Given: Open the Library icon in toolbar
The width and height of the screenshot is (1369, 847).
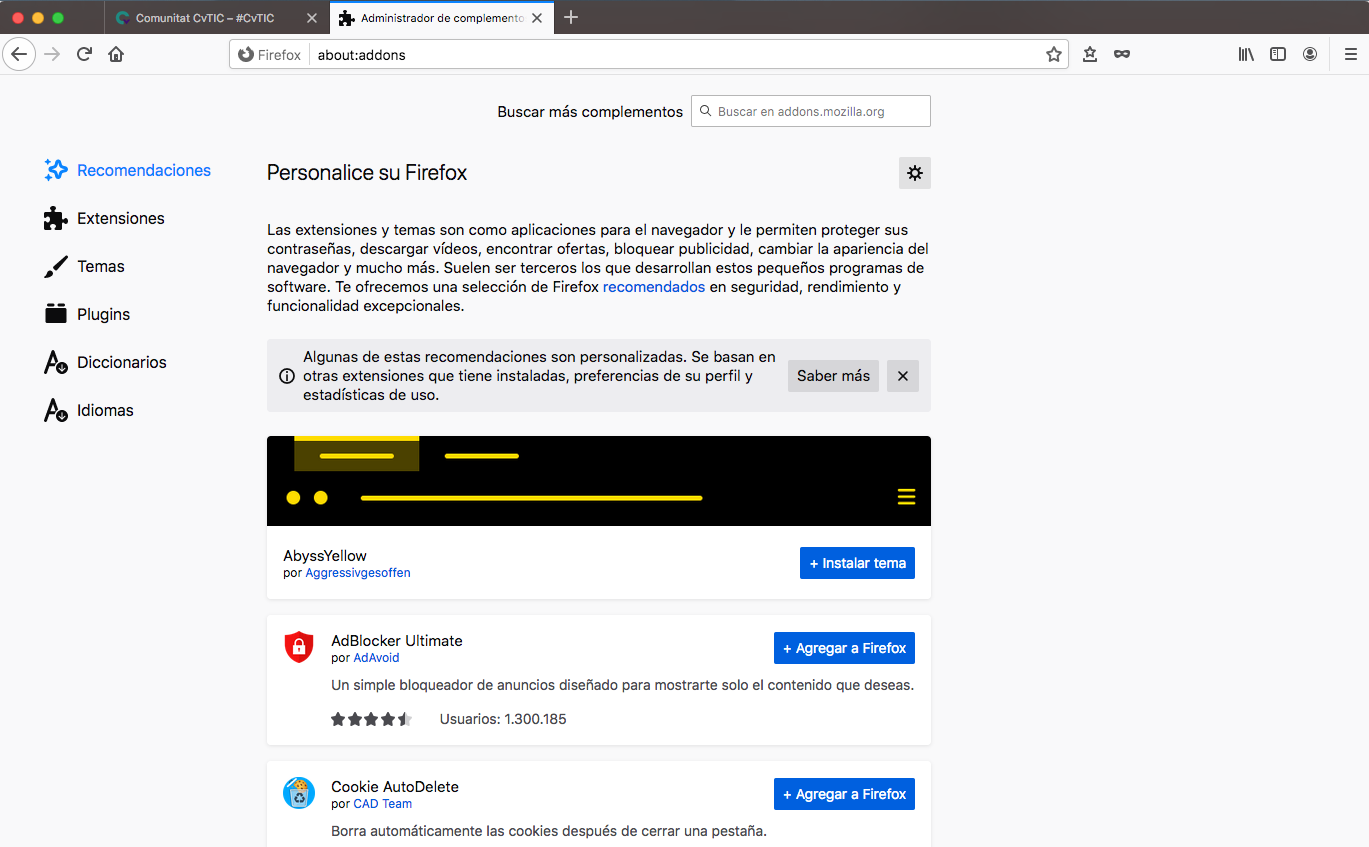Looking at the screenshot, I should pyautogui.click(x=1246, y=55).
